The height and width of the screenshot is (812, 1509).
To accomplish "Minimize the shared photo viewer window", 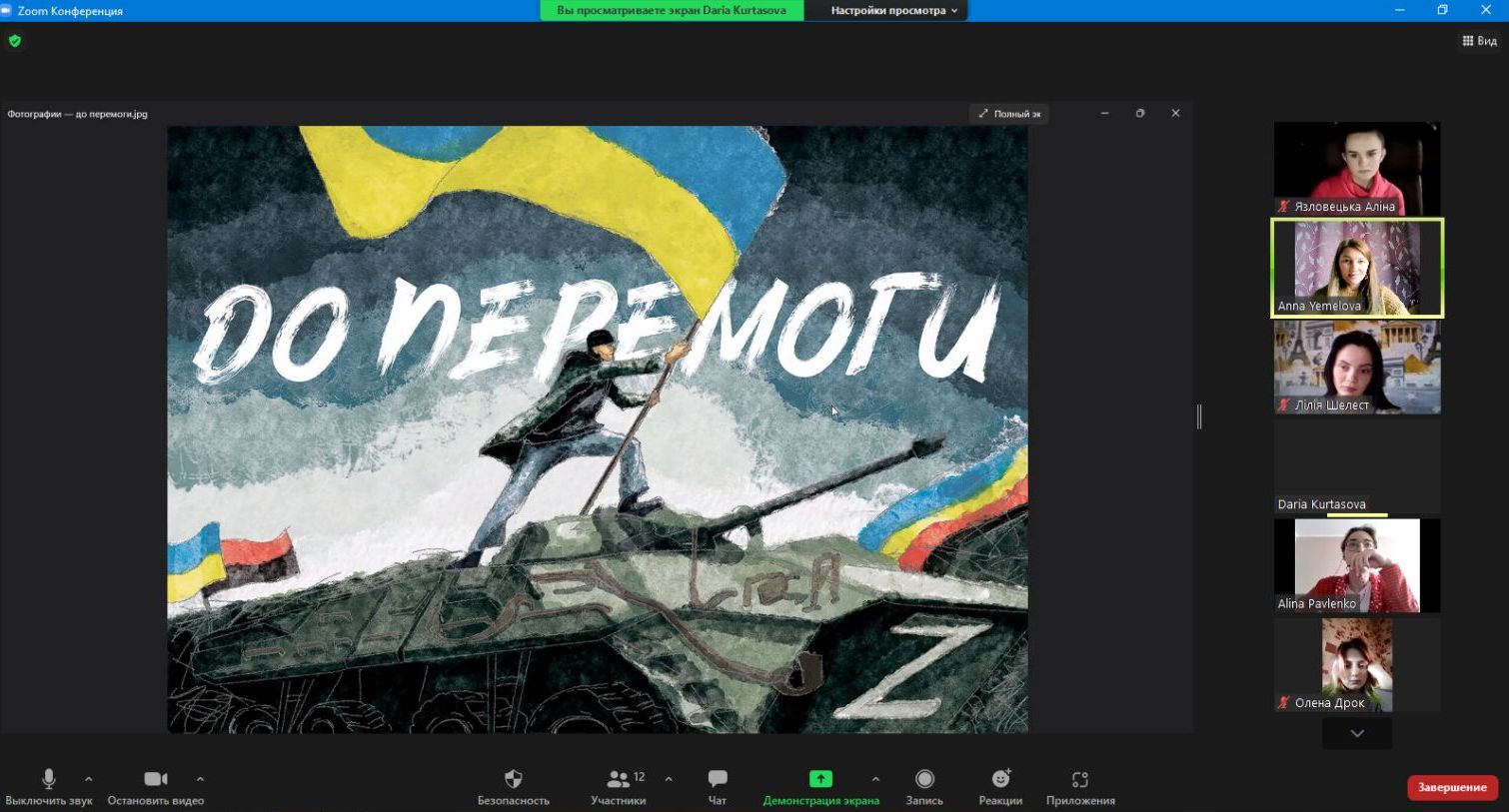I will (1104, 114).
